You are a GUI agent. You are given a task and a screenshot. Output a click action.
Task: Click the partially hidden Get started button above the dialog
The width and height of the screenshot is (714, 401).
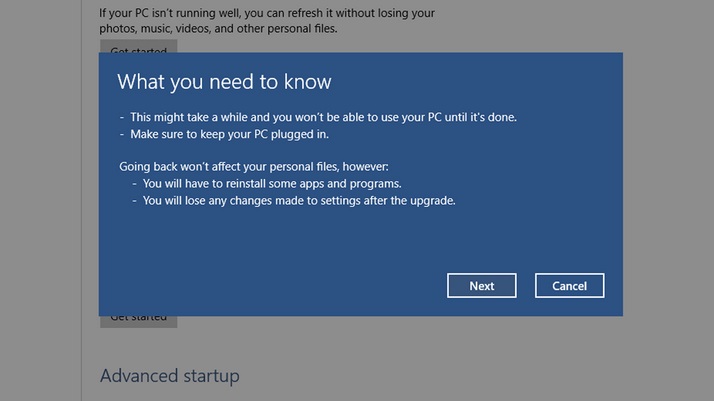(x=138, y=46)
